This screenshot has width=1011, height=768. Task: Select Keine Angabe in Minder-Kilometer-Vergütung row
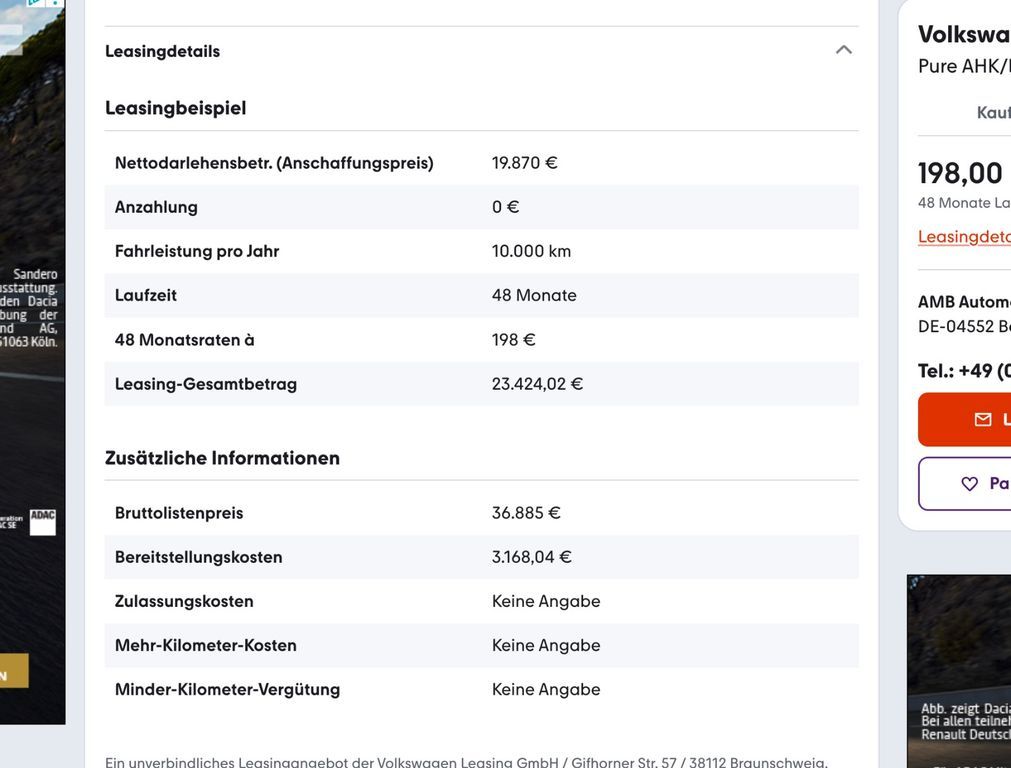(x=545, y=690)
